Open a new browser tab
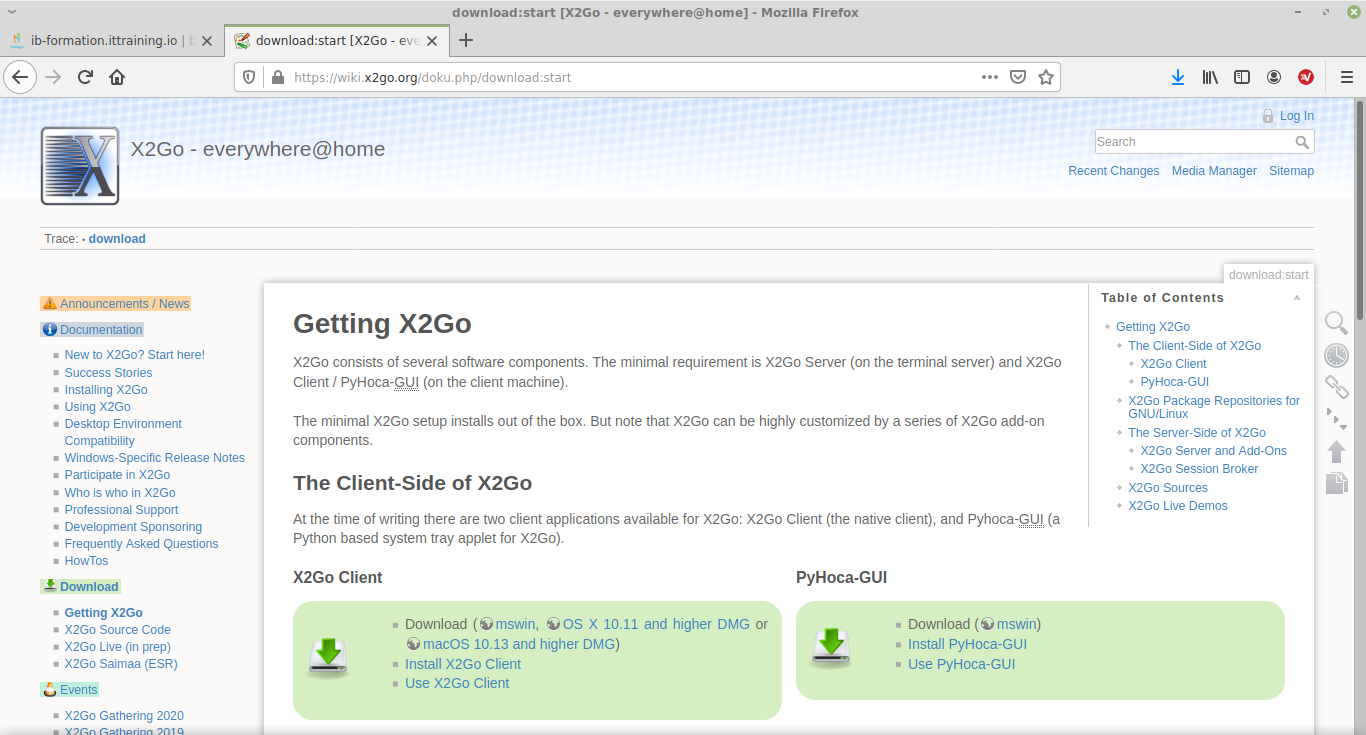This screenshot has width=1366, height=735. click(x=465, y=41)
